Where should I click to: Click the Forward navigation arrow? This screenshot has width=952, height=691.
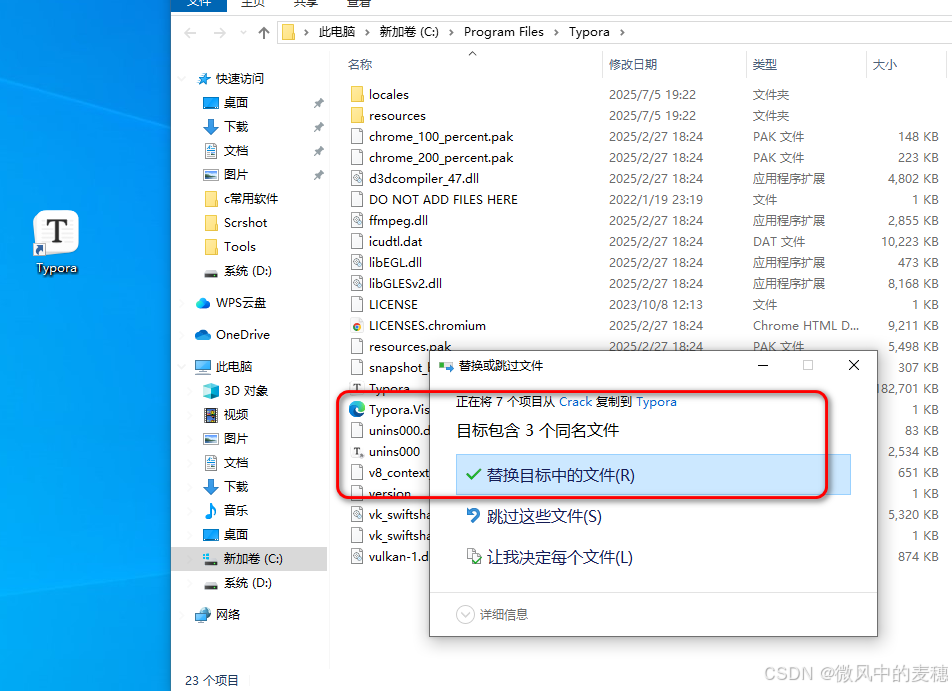pos(219,33)
